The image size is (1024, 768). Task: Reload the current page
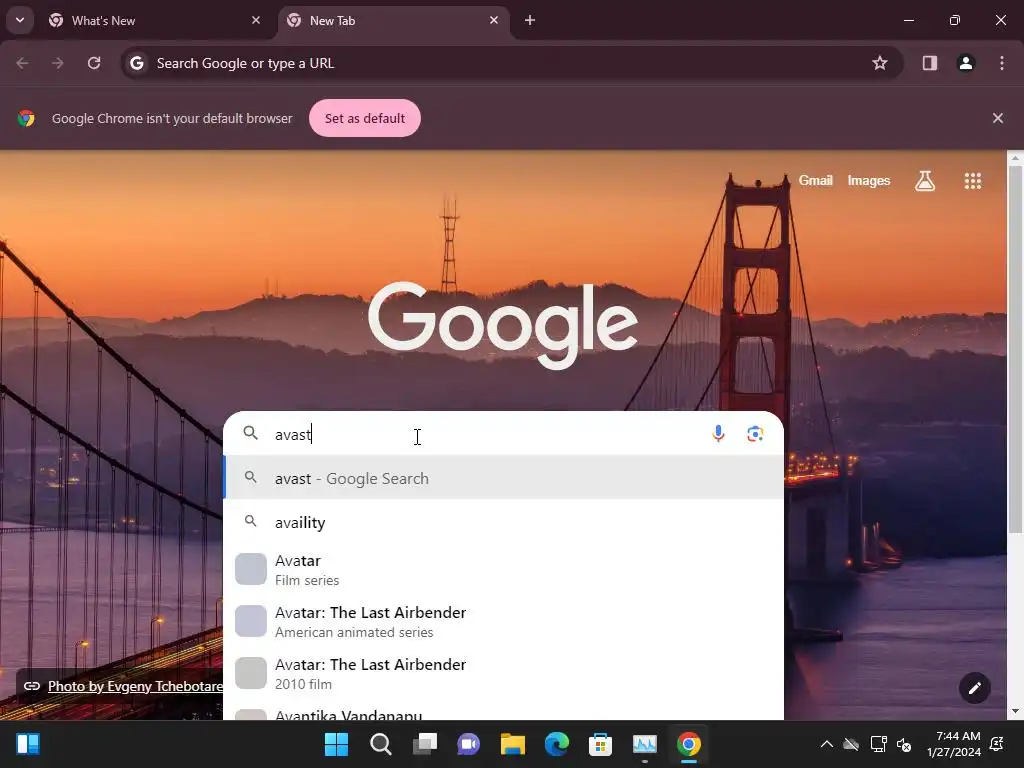(94, 63)
